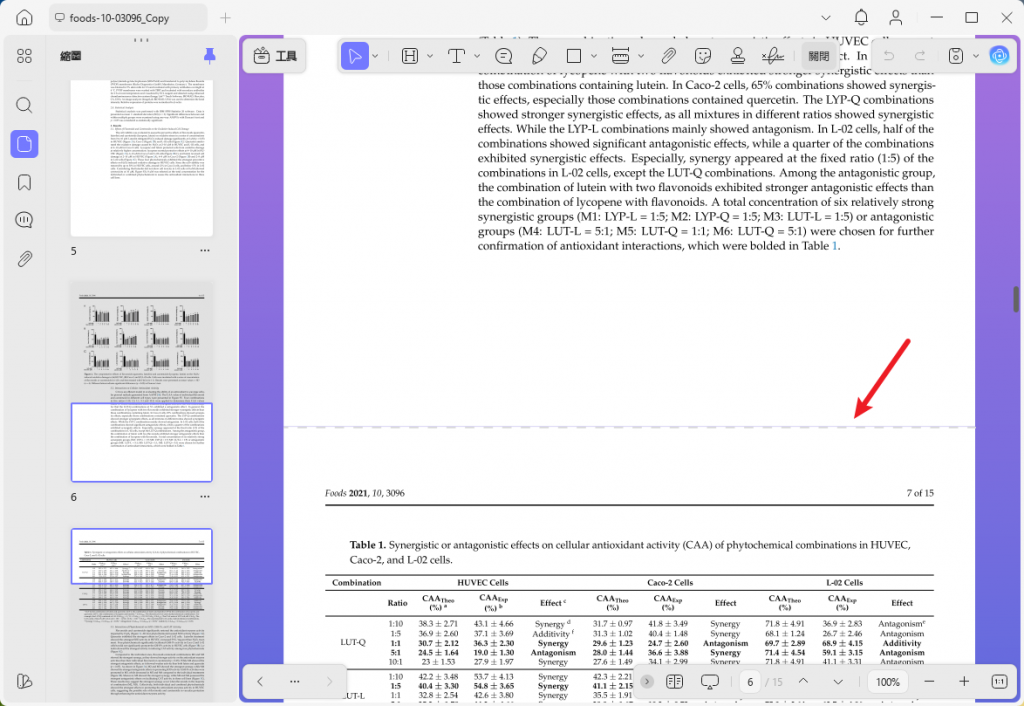1024x706 pixels.
Task: Open page 6 thumbnail options menu
Action: pyautogui.click(x=205, y=497)
